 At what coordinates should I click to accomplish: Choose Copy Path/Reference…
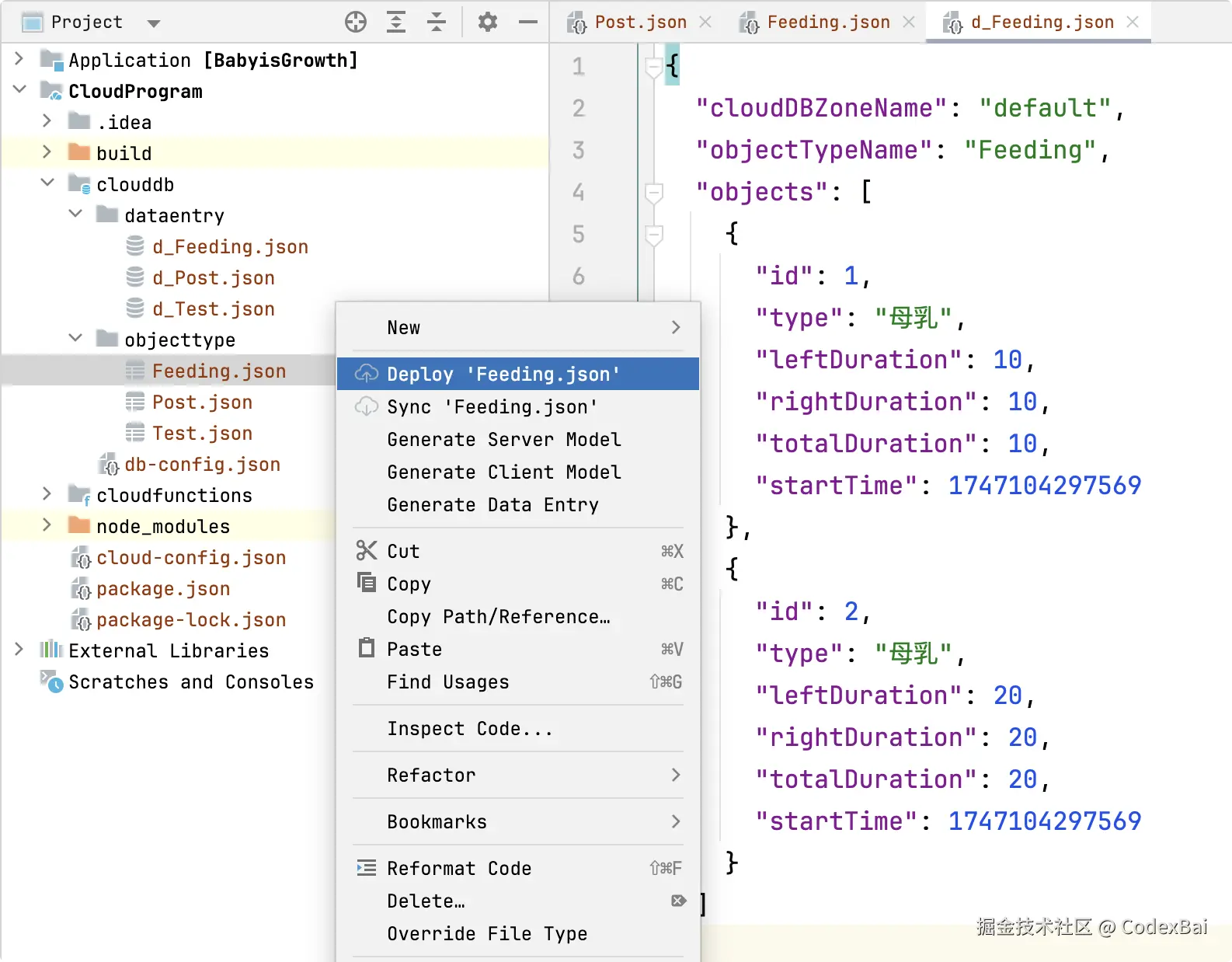tap(518, 616)
